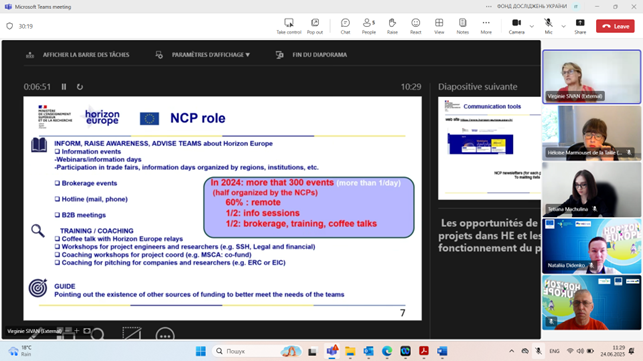
Task: Open Adobe Acrobat from taskbar
Action: pos(424,351)
